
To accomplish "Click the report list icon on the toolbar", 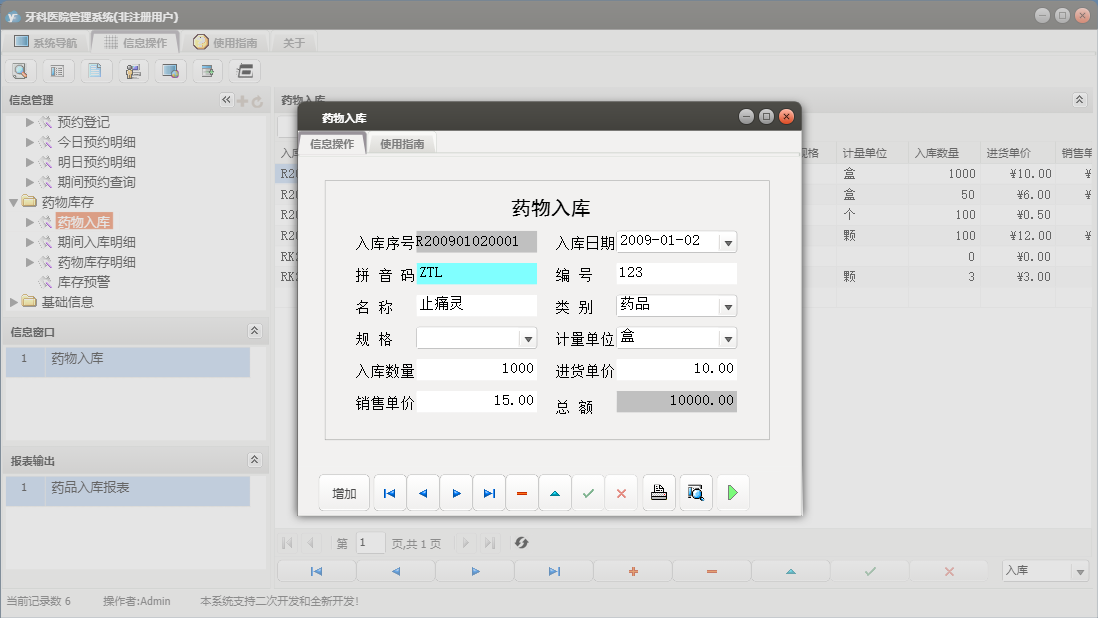I will tap(58, 70).
